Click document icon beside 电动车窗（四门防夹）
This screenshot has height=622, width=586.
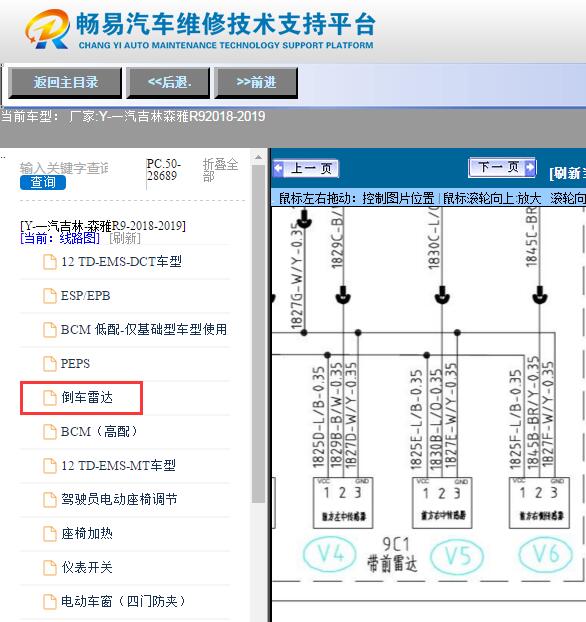point(50,602)
